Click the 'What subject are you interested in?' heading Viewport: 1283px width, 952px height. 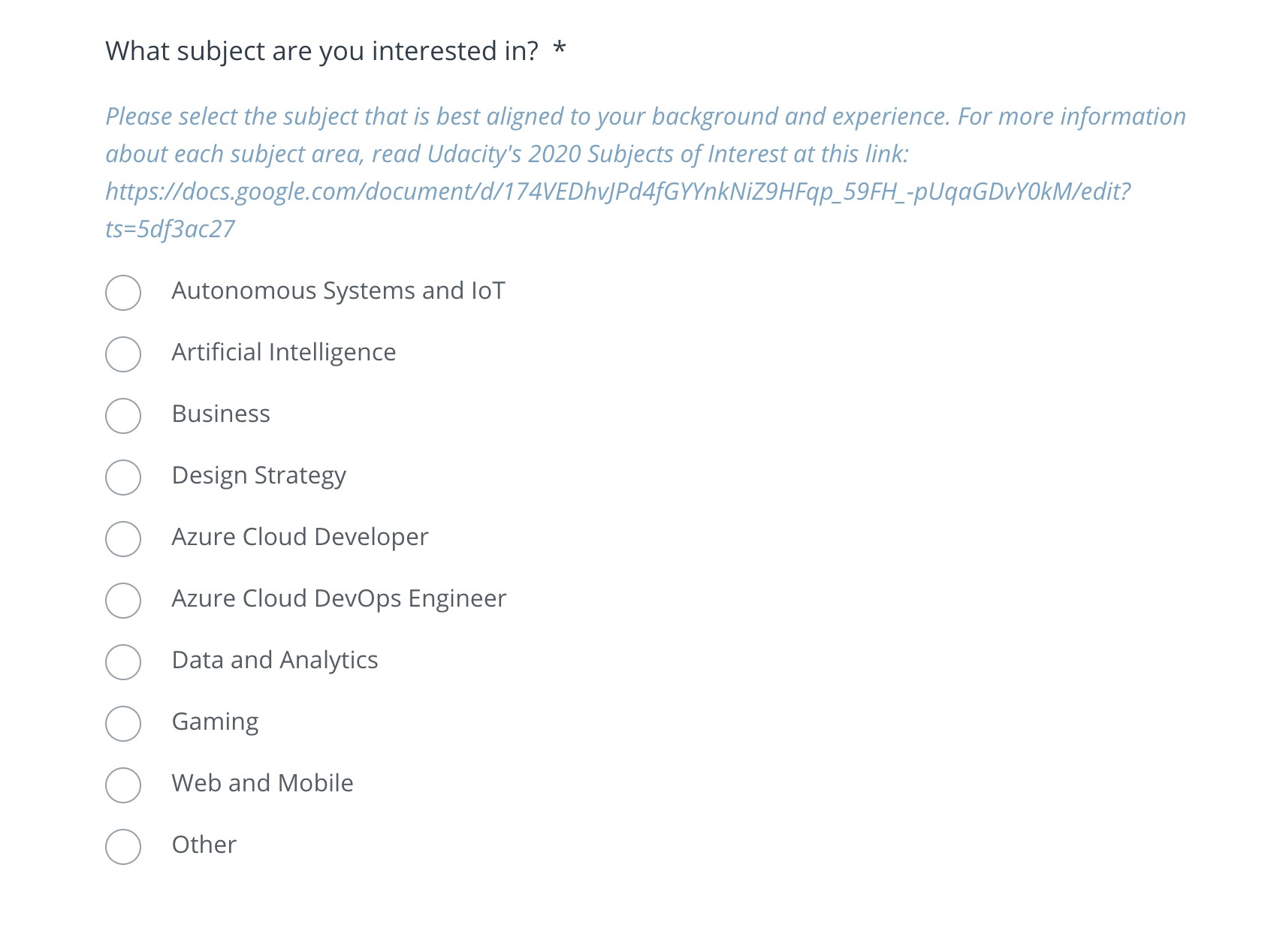point(322,51)
